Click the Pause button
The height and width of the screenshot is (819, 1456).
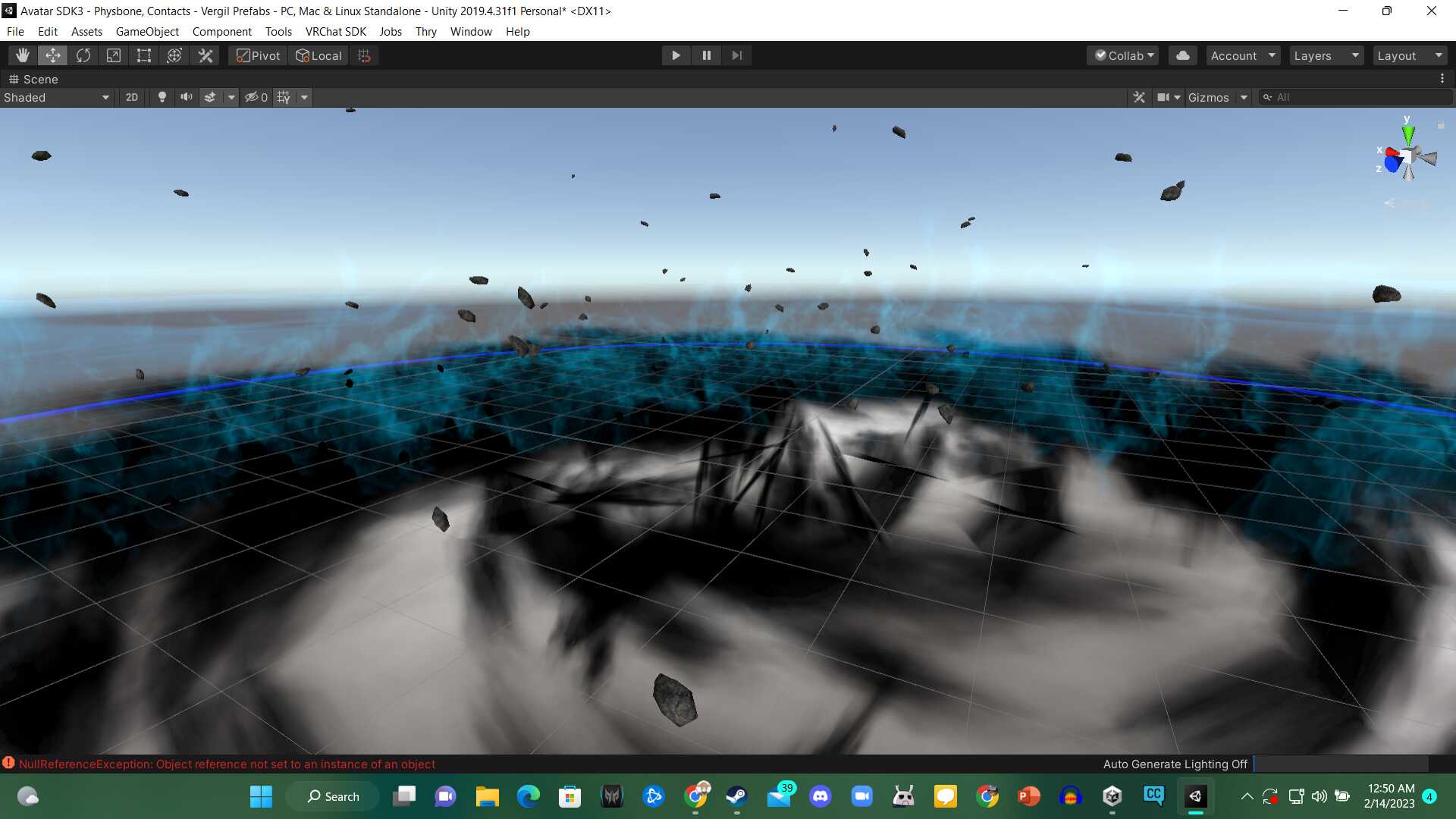pyautogui.click(x=706, y=55)
